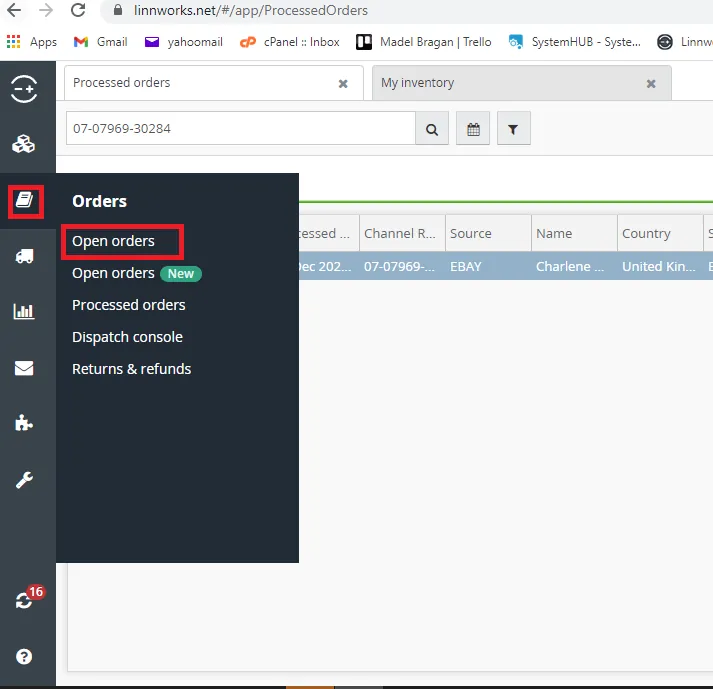Screen dimensions: 713x689
Task: Open the Help question mark icon
Action: (x=24, y=657)
